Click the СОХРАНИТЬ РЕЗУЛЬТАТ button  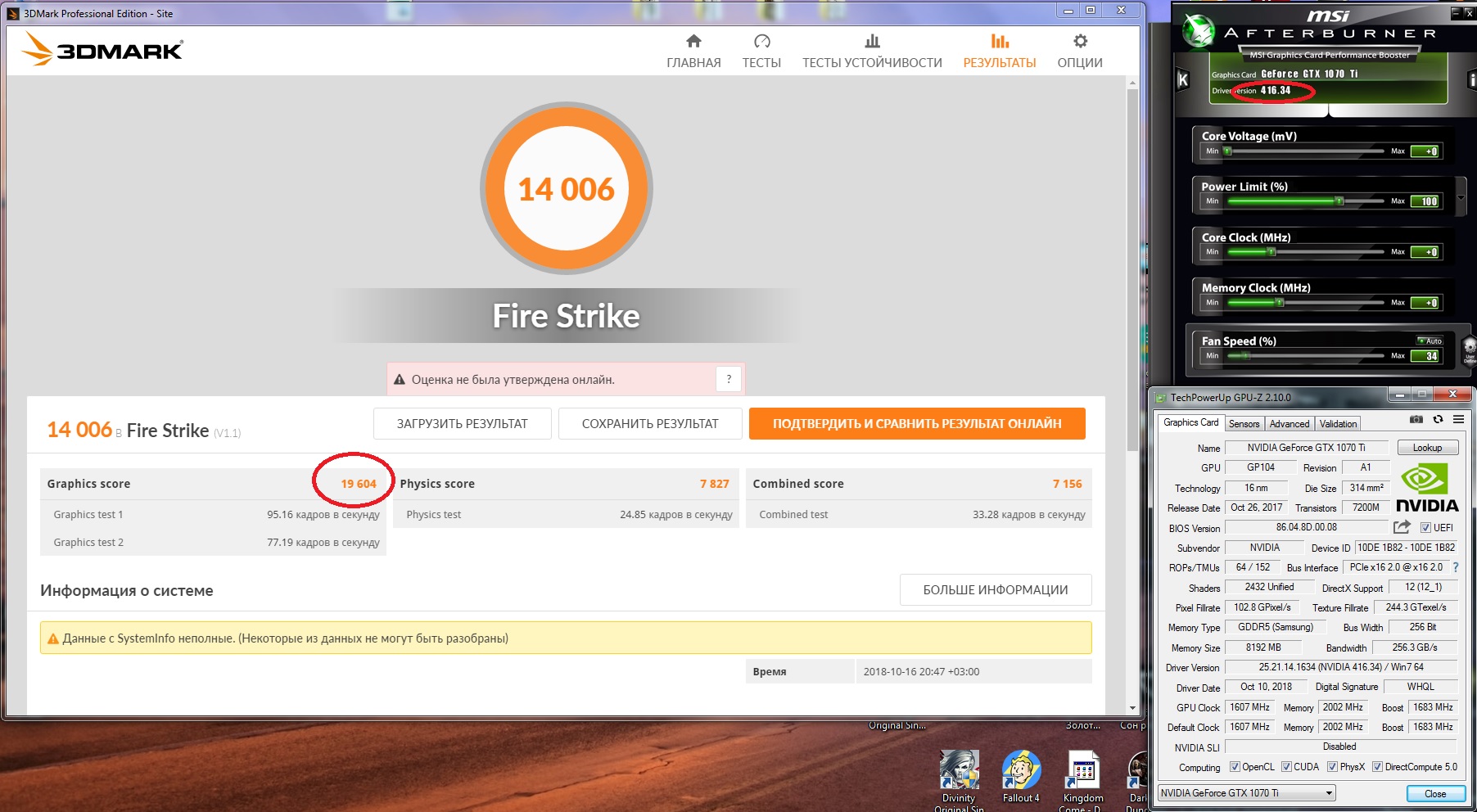point(650,423)
